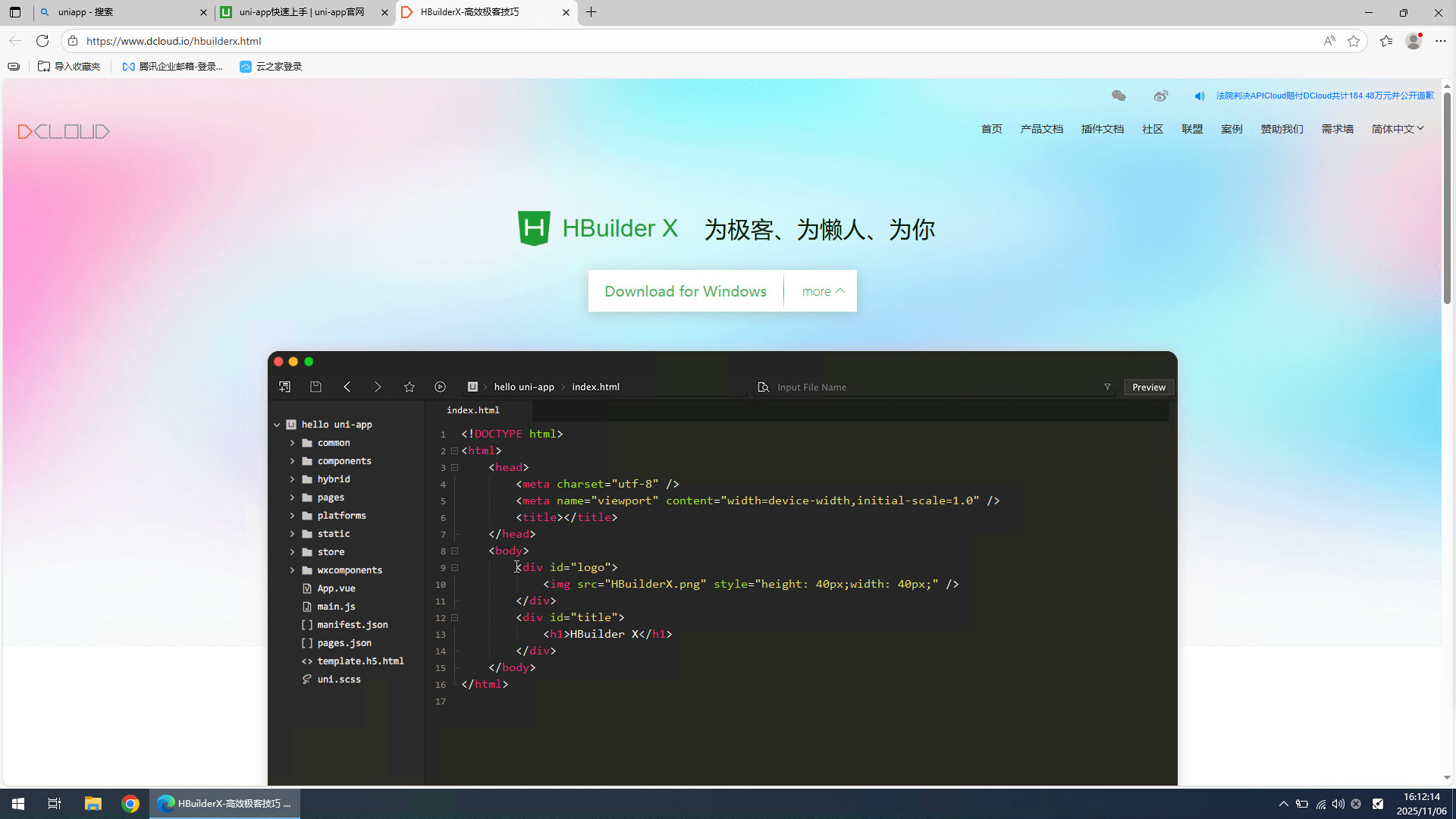Click Download for Windows button
The height and width of the screenshot is (819, 1456).
[685, 291]
